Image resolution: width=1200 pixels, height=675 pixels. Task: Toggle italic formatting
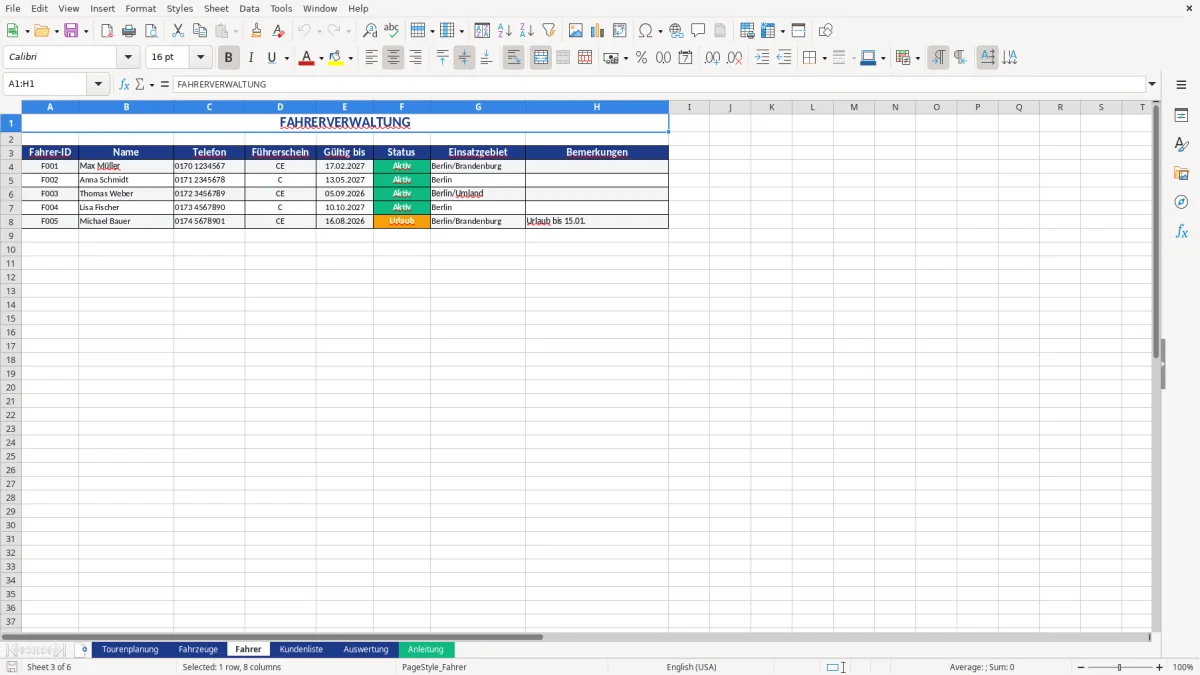(x=251, y=57)
